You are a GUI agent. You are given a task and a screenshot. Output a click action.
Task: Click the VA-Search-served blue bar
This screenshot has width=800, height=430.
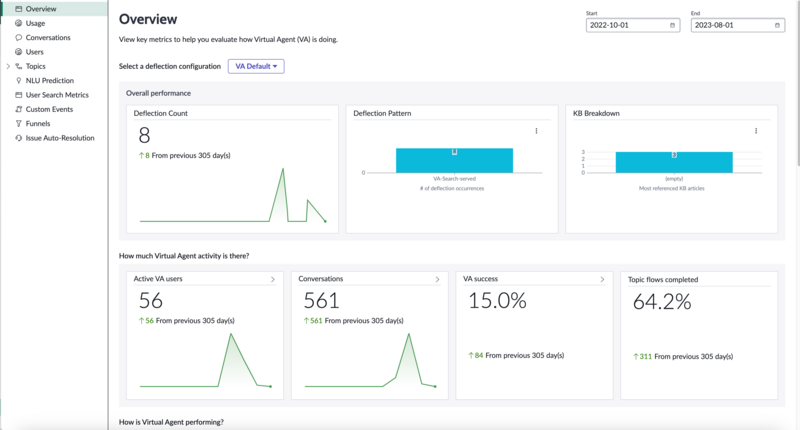(454, 160)
